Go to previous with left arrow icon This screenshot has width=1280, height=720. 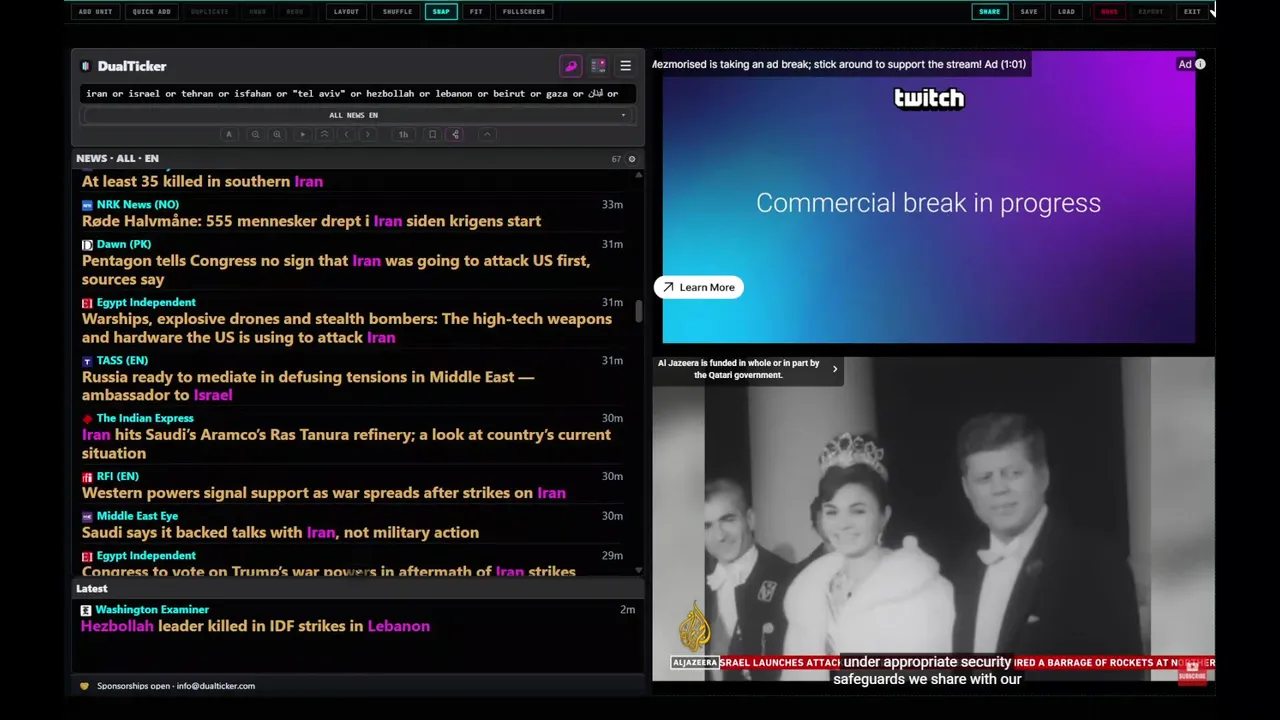click(346, 134)
